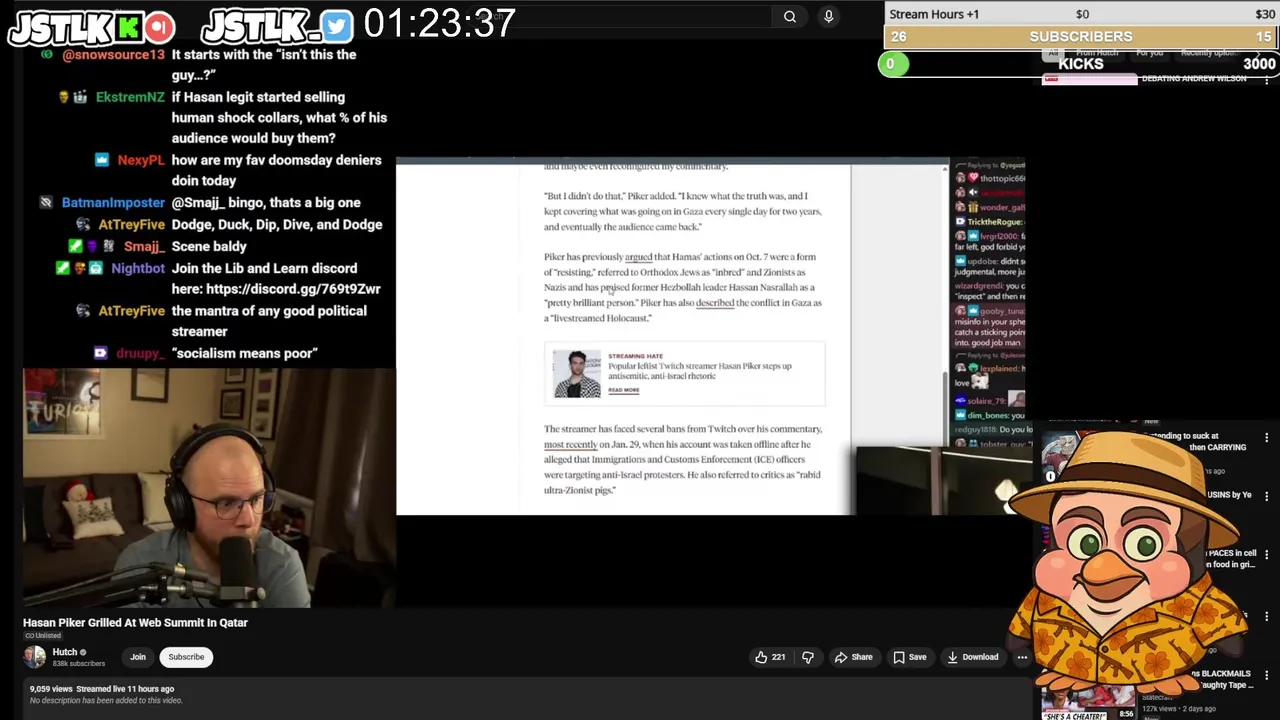
Task: Click username BatmanImposter in chat
Action: click(113, 203)
